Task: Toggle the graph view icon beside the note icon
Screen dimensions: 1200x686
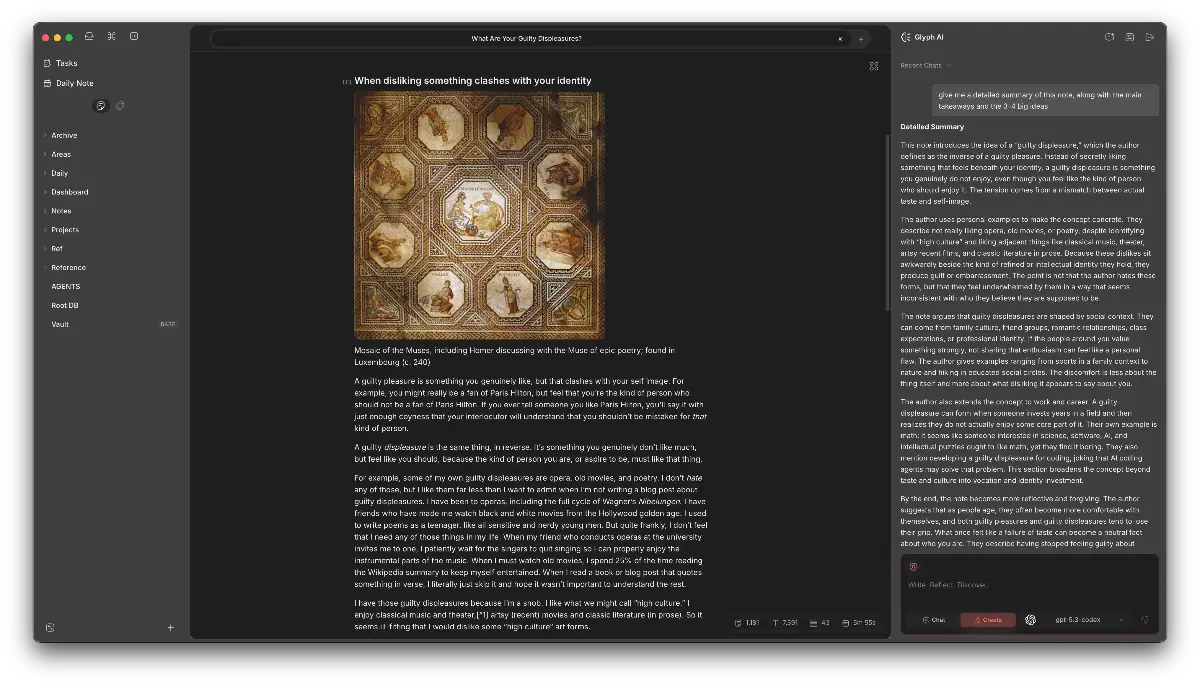Action: [x=120, y=106]
